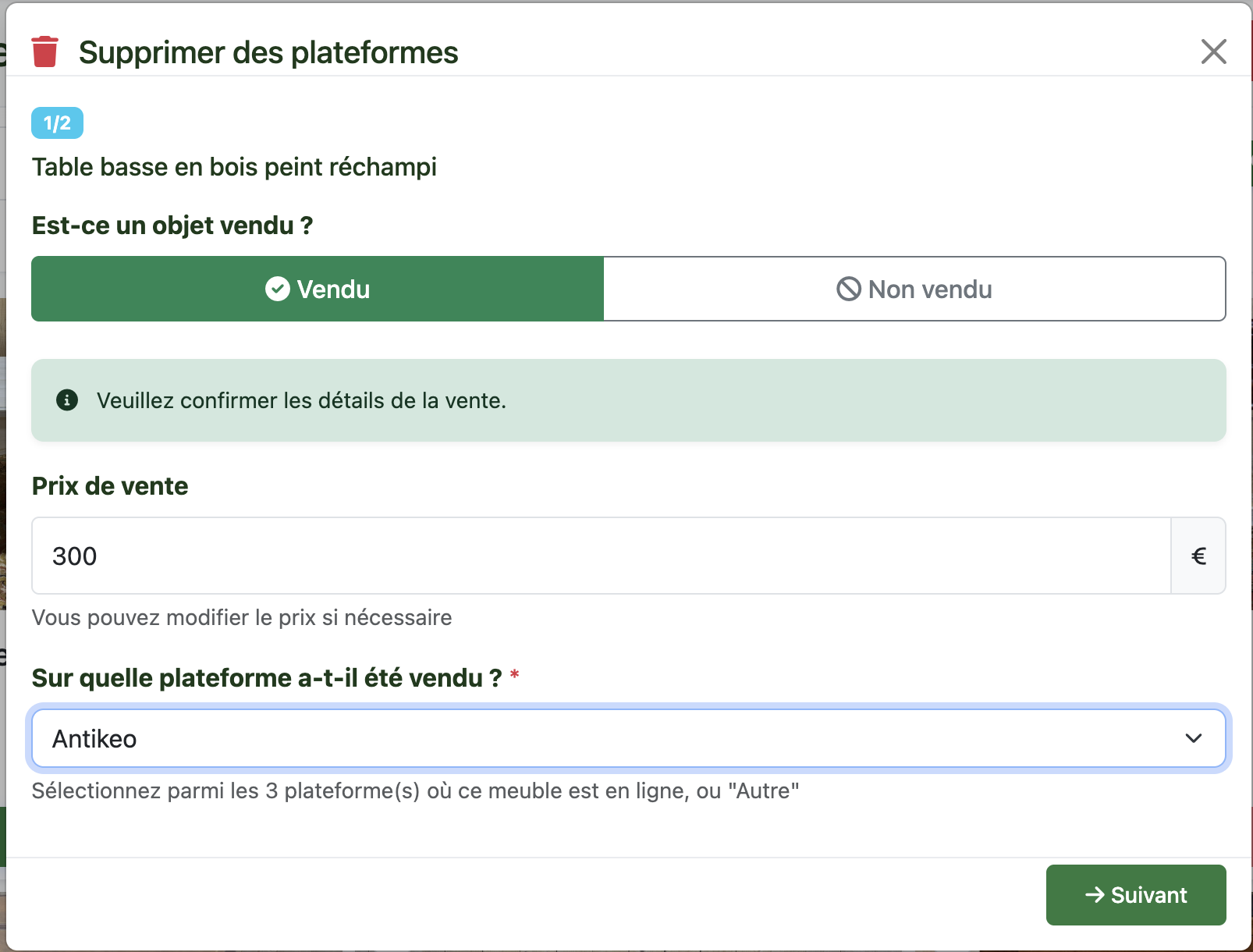Click the hint 'Vous pouvez modifier le prix si nécessaire'
Image resolution: width=1253 pixels, height=952 pixels.
pos(241,617)
